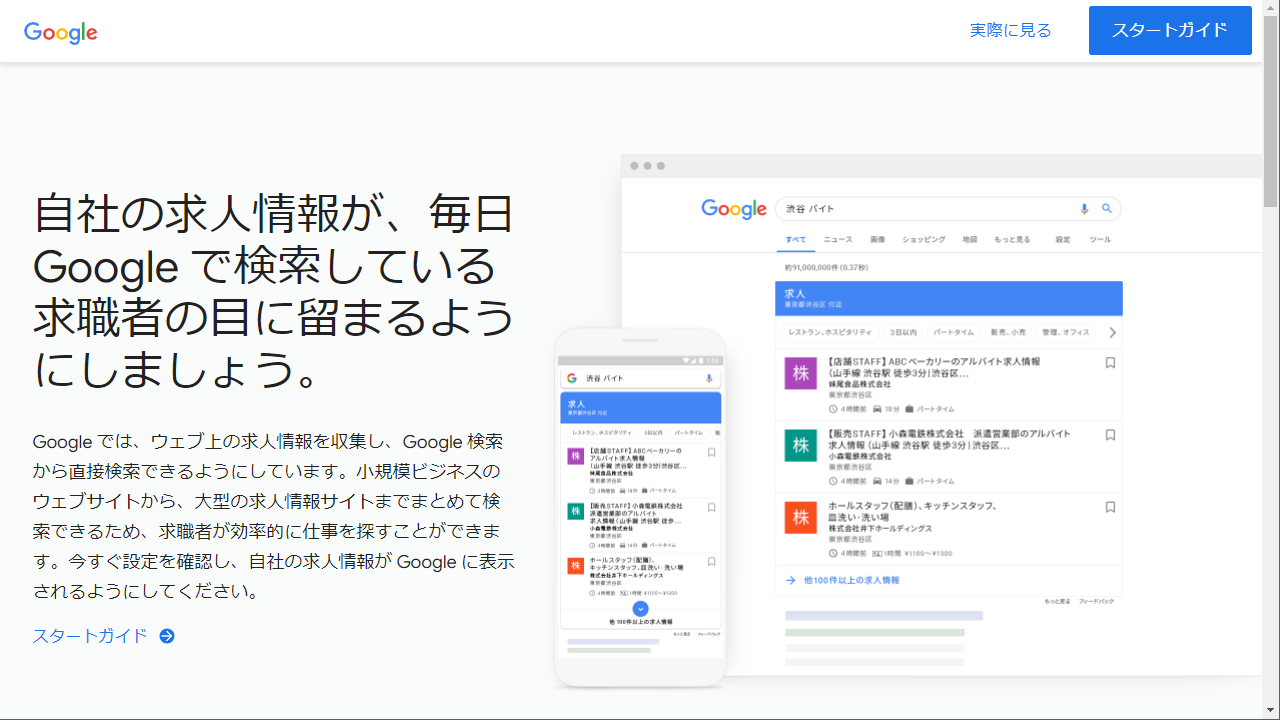Bookmark the ホールスタッフ listing in the phone mockup
1280x720 pixels.
click(x=711, y=562)
